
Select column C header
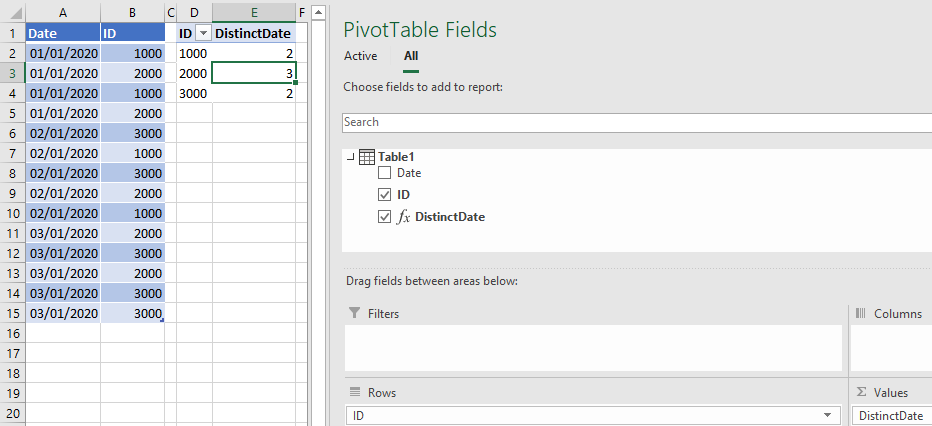171,12
